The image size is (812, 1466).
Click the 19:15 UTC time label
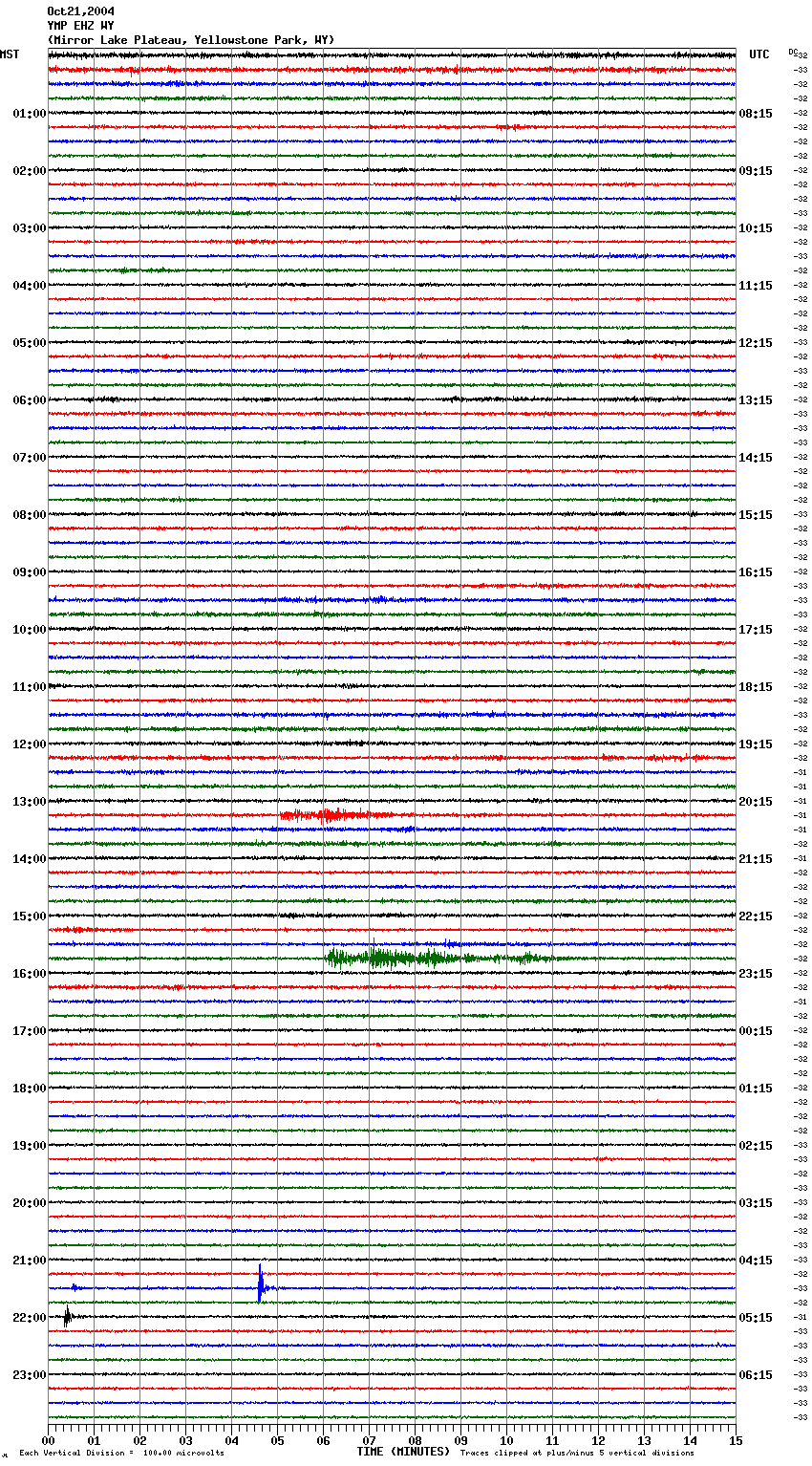click(x=756, y=744)
